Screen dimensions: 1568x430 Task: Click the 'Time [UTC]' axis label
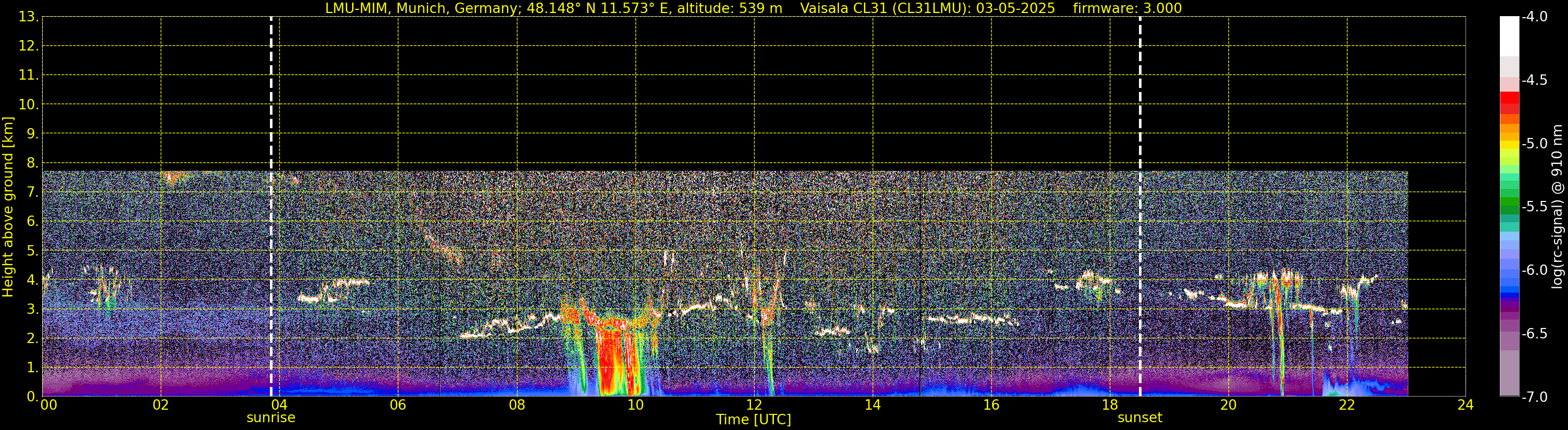pyautogui.click(x=754, y=420)
